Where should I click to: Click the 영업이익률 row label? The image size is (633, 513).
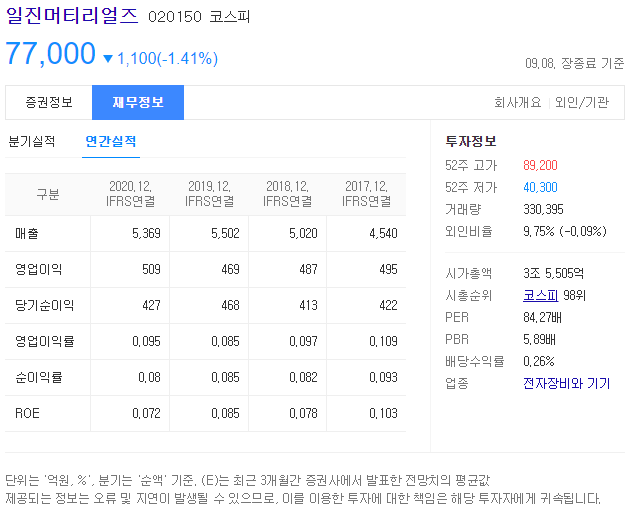click(44, 341)
